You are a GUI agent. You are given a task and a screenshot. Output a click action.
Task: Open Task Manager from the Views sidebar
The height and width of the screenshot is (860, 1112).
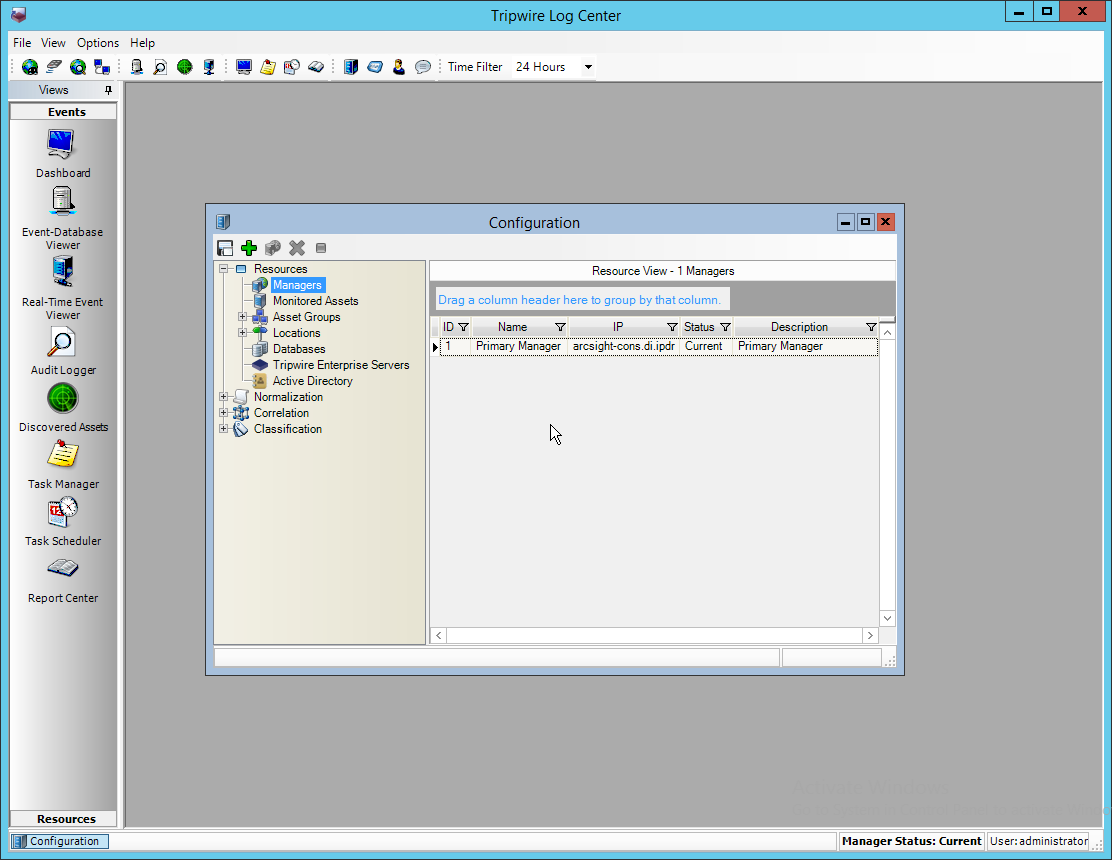(63, 464)
